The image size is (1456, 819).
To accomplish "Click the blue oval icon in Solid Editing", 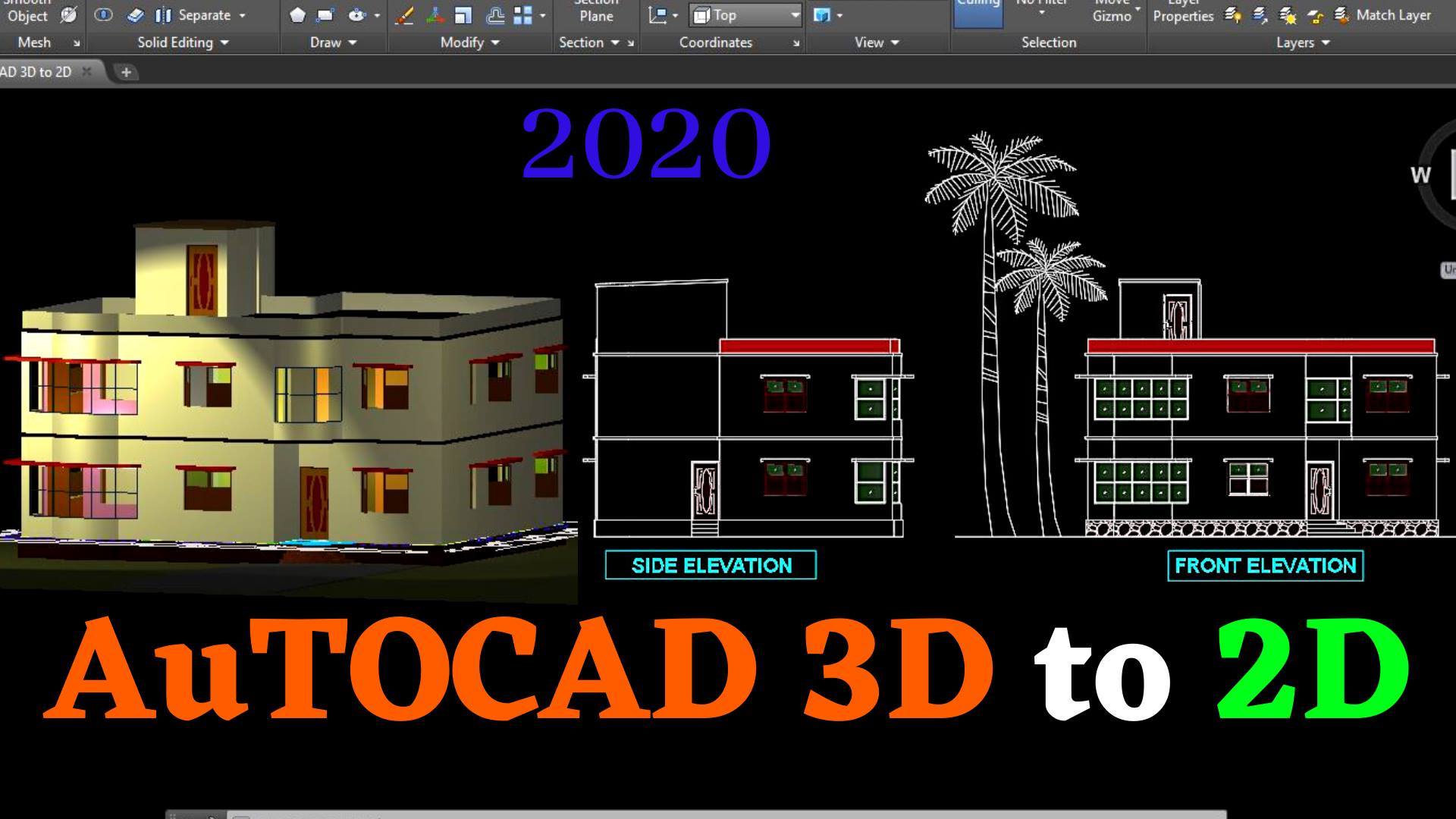I will pos(104,14).
